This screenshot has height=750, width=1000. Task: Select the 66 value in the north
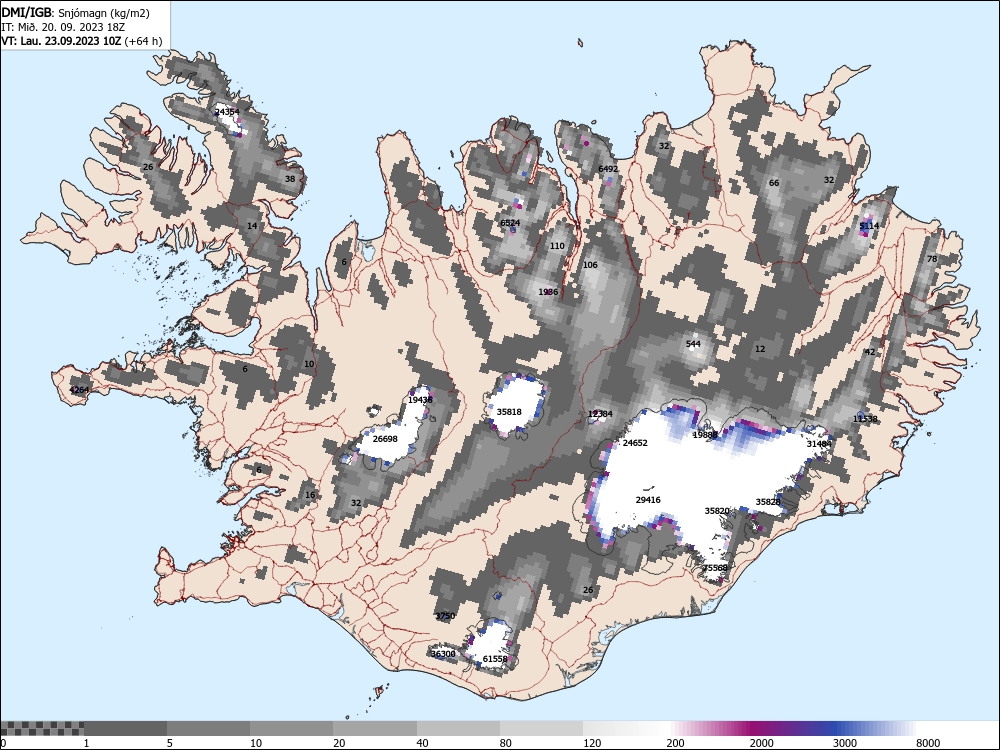[x=774, y=183]
